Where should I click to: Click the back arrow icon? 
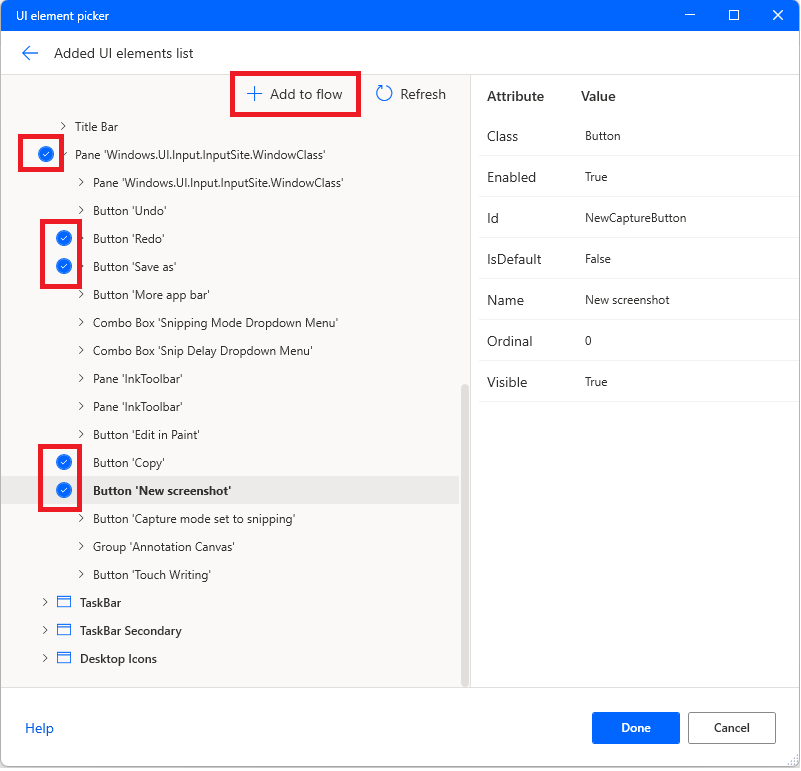pyautogui.click(x=30, y=53)
